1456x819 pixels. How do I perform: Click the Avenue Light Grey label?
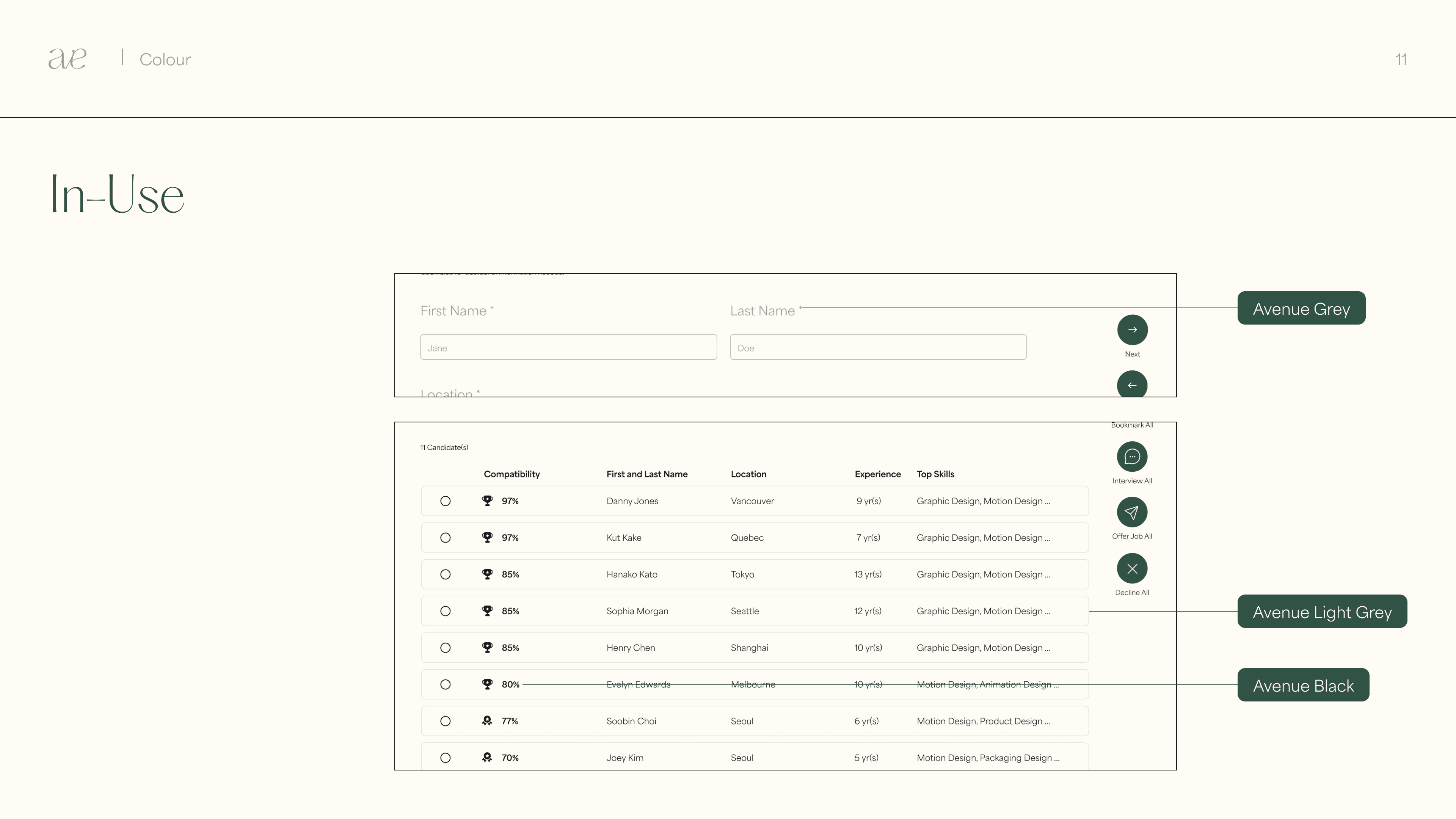click(1321, 612)
